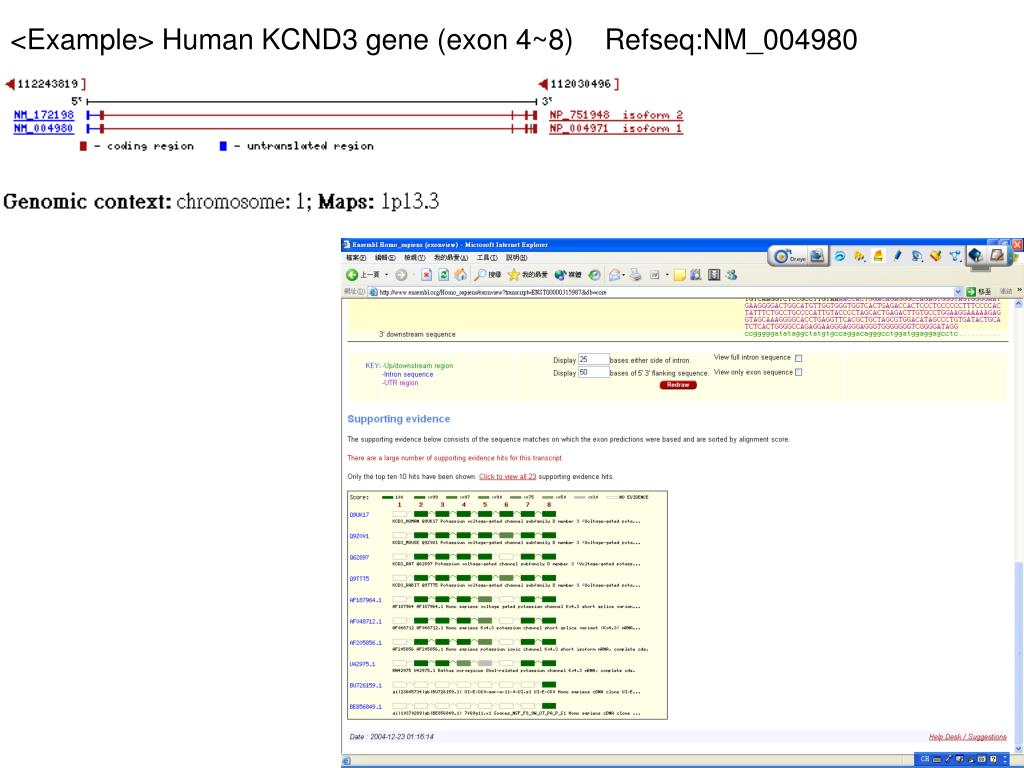The image size is (1024, 768).
Task: Open the BE856849.1 evidence link
Action: coord(366,706)
